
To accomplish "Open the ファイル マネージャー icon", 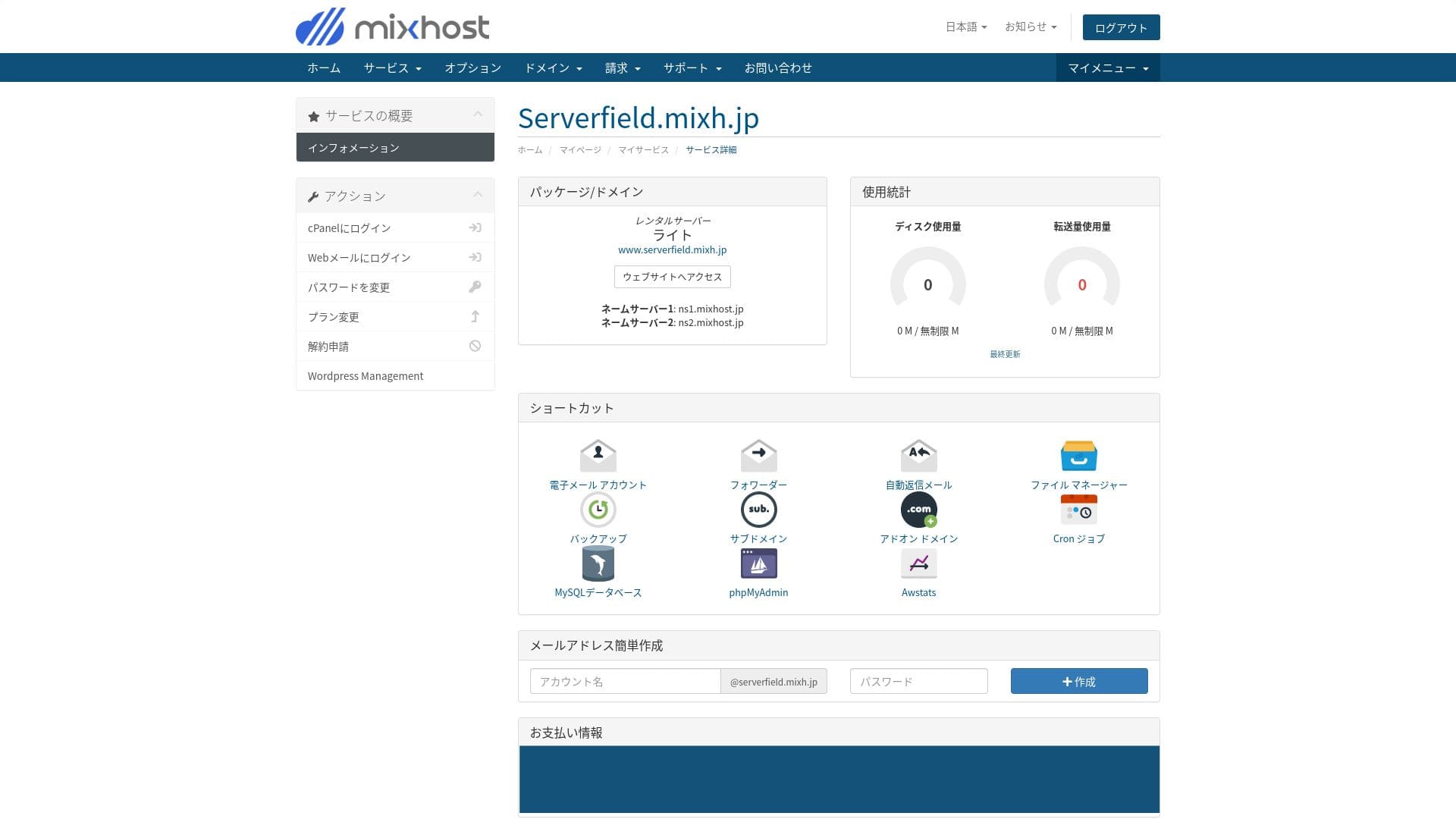I will (1078, 456).
